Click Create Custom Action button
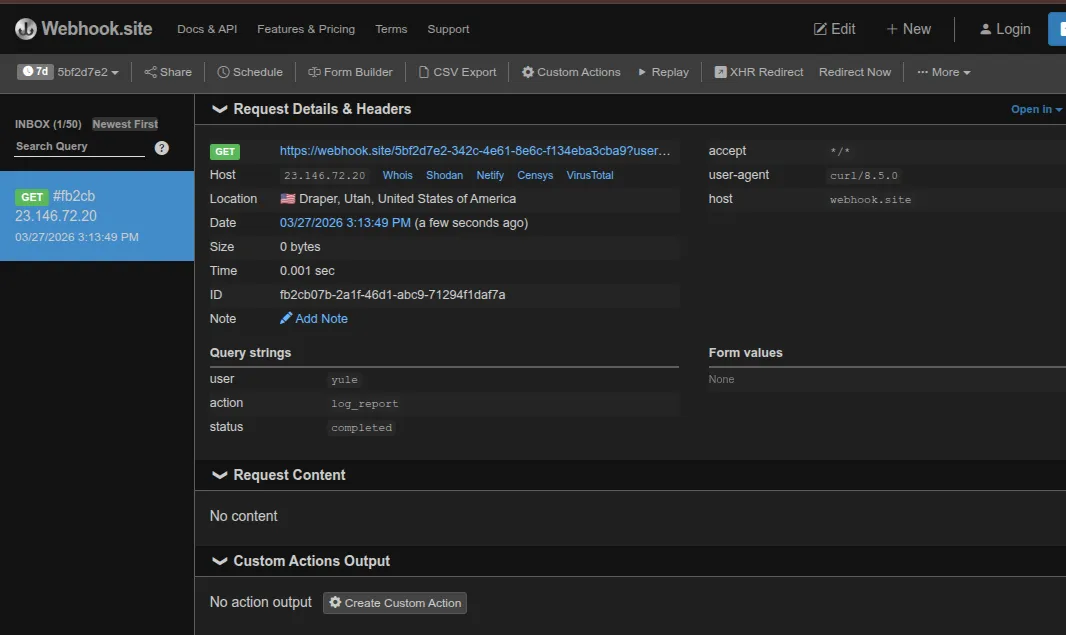Screen dimensions: 1066x635 [395, 603]
